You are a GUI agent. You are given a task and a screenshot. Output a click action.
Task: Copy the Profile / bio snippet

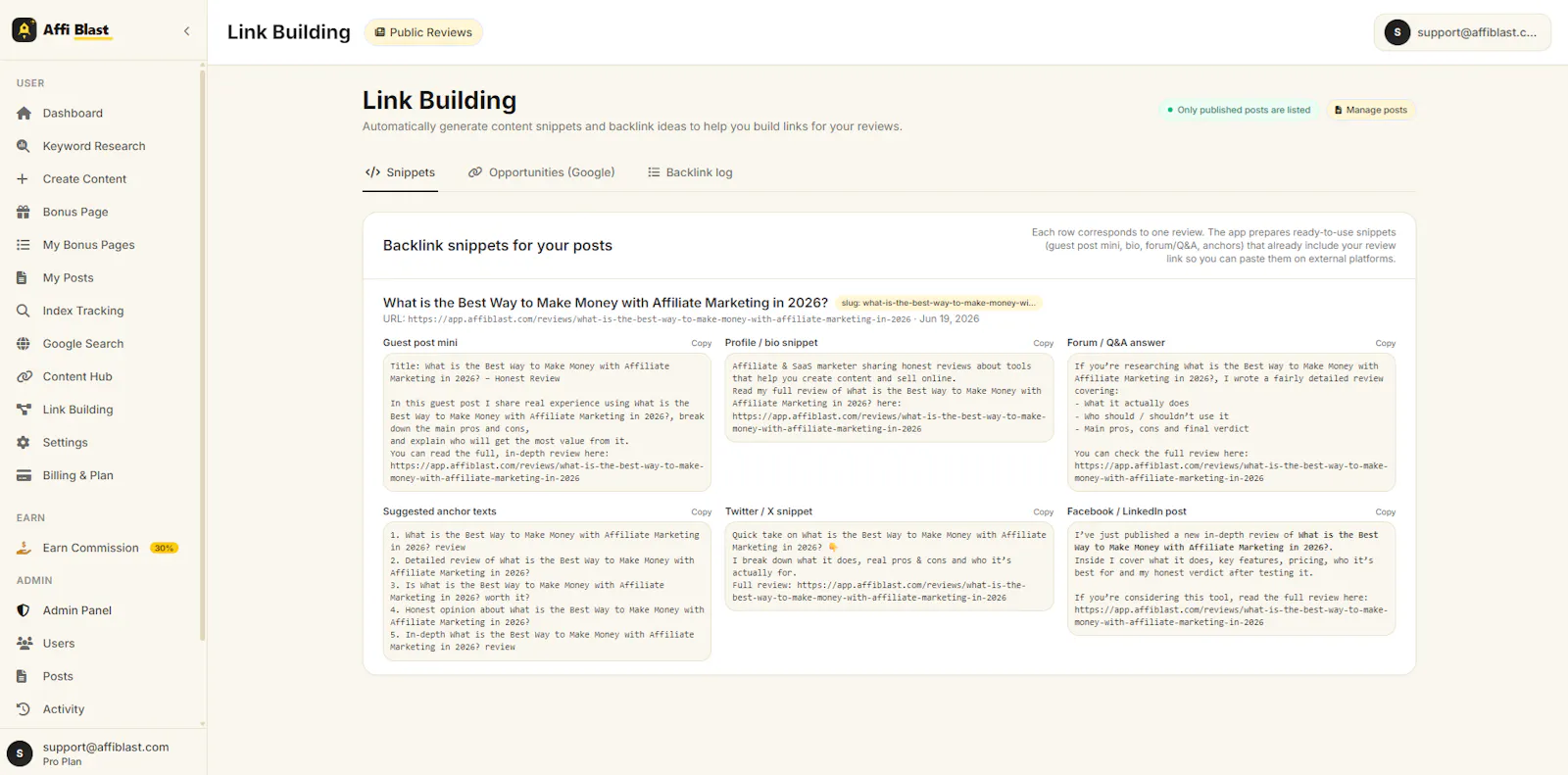[1044, 344]
